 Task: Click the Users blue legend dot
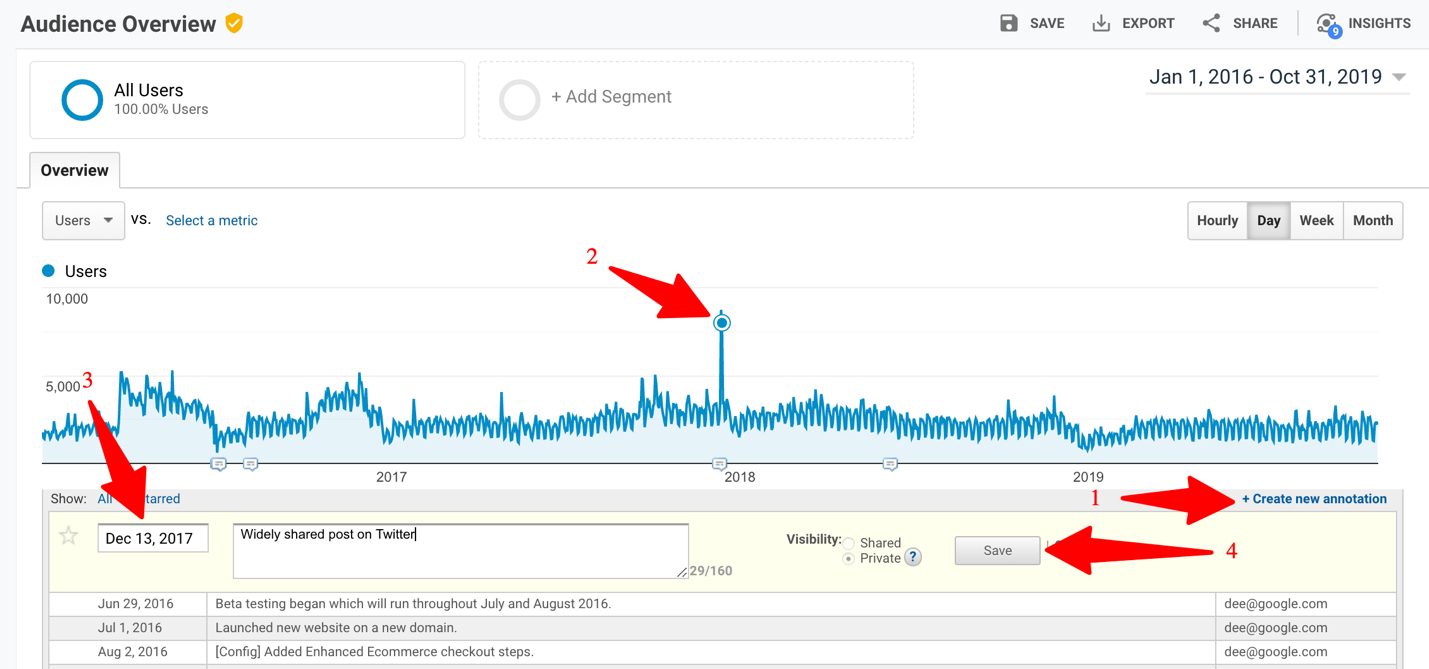[x=48, y=271]
